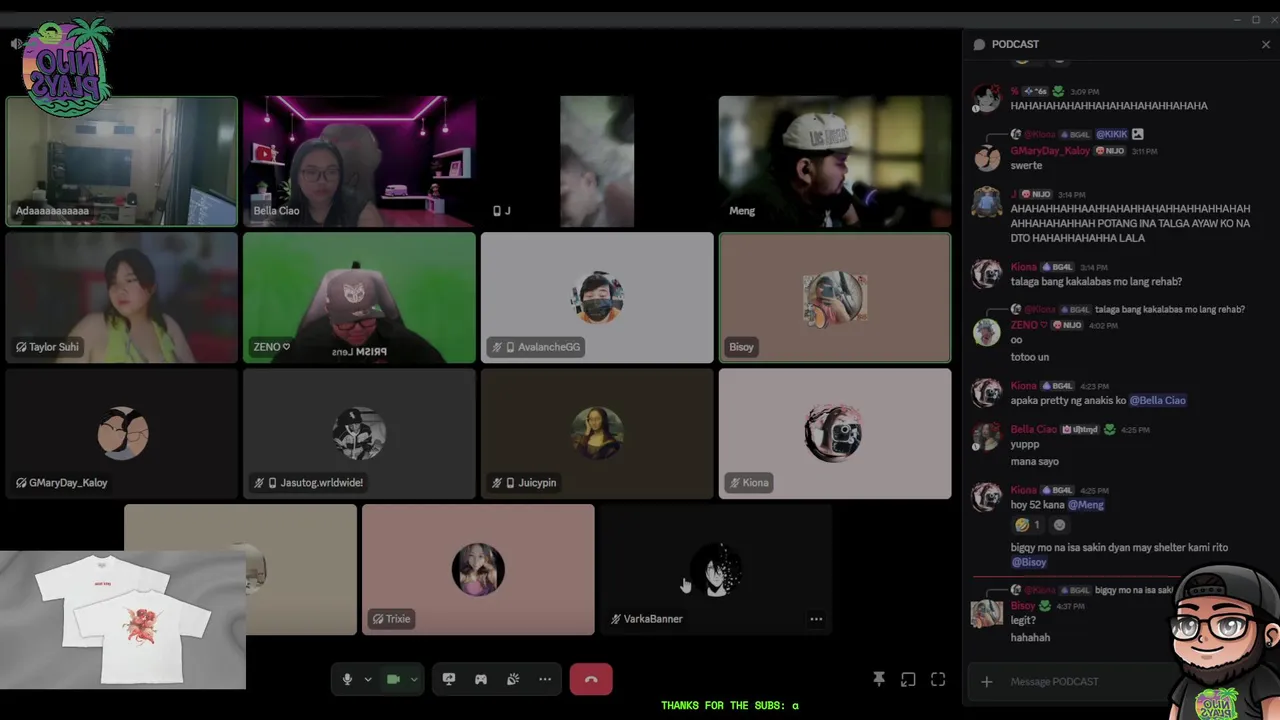Click the @Bella Ciao mention in chat
Image resolution: width=1280 pixels, height=720 pixels.
pos(1157,400)
